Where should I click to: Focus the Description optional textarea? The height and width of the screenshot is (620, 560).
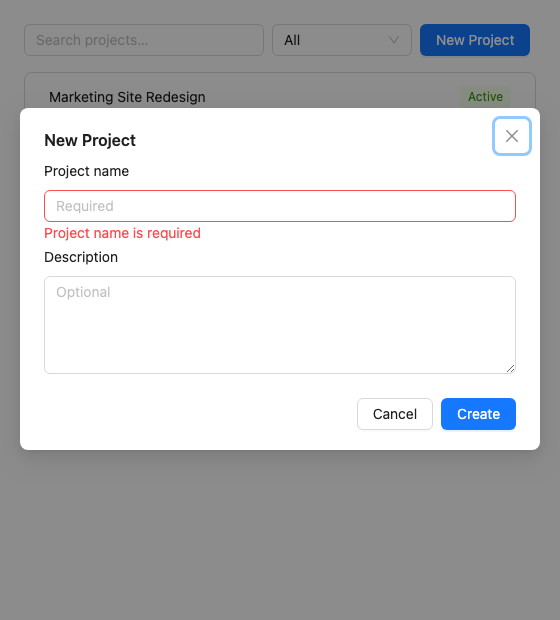point(280,325)
